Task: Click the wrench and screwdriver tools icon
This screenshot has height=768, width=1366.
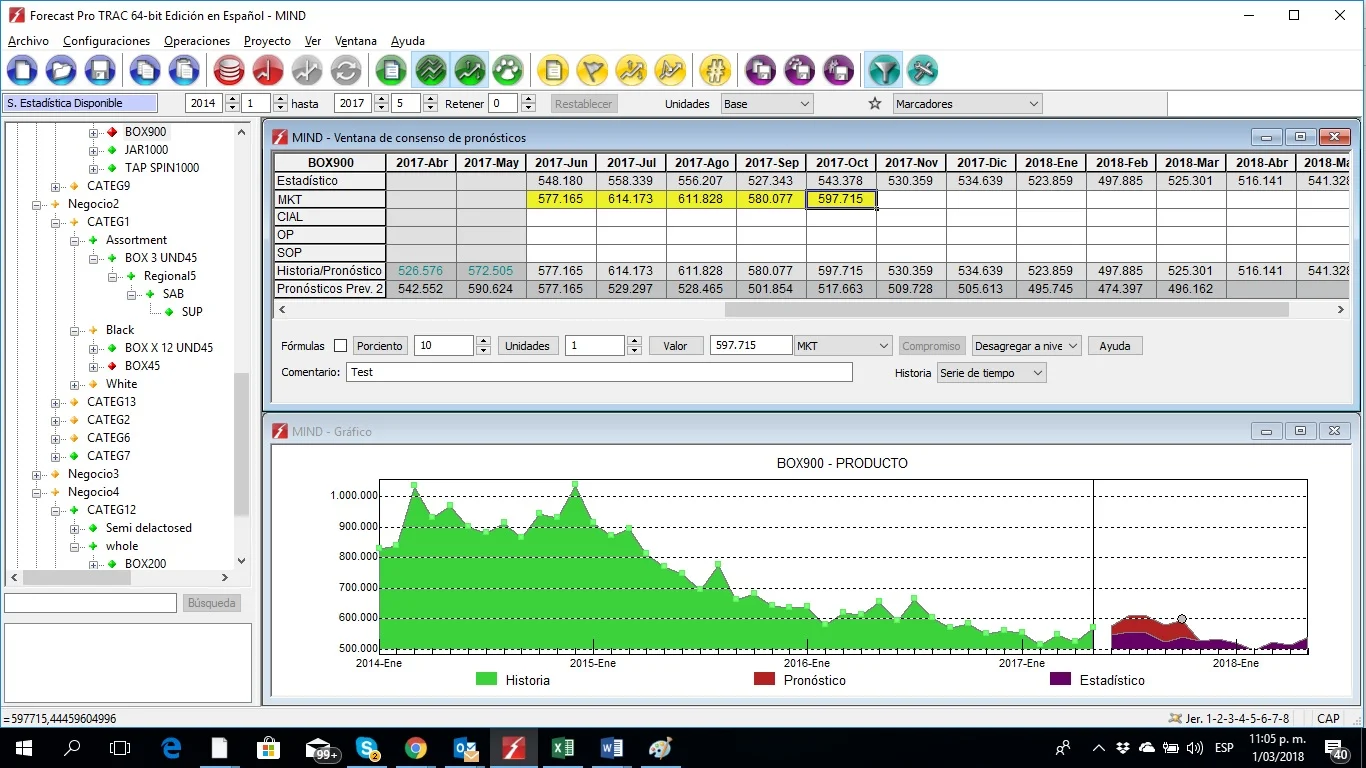Action: tap(922, 71)
